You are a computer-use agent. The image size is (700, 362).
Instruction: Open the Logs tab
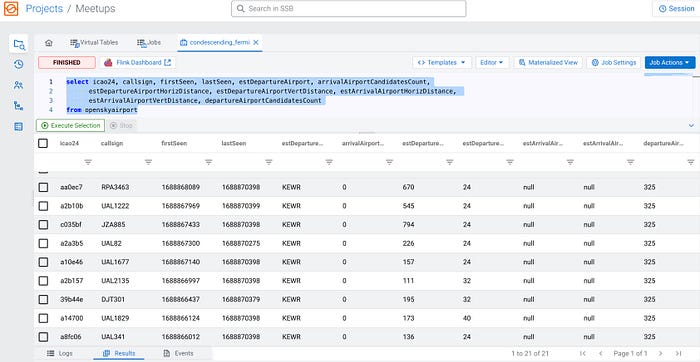pyautogui.click(x=60, y=354)
